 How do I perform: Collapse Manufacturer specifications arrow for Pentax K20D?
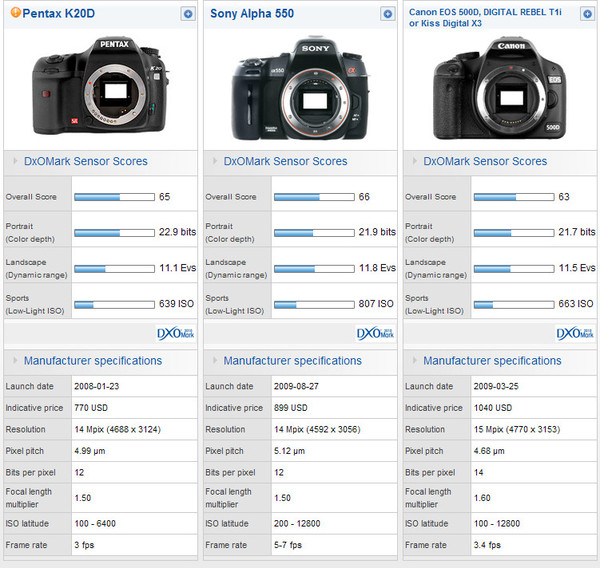[x=15, y=360]
